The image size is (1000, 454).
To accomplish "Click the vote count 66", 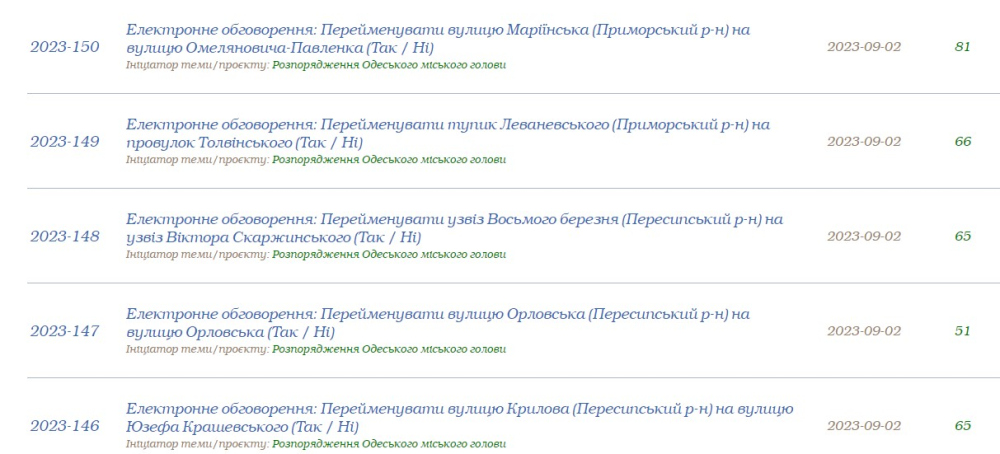I will 963,141.
